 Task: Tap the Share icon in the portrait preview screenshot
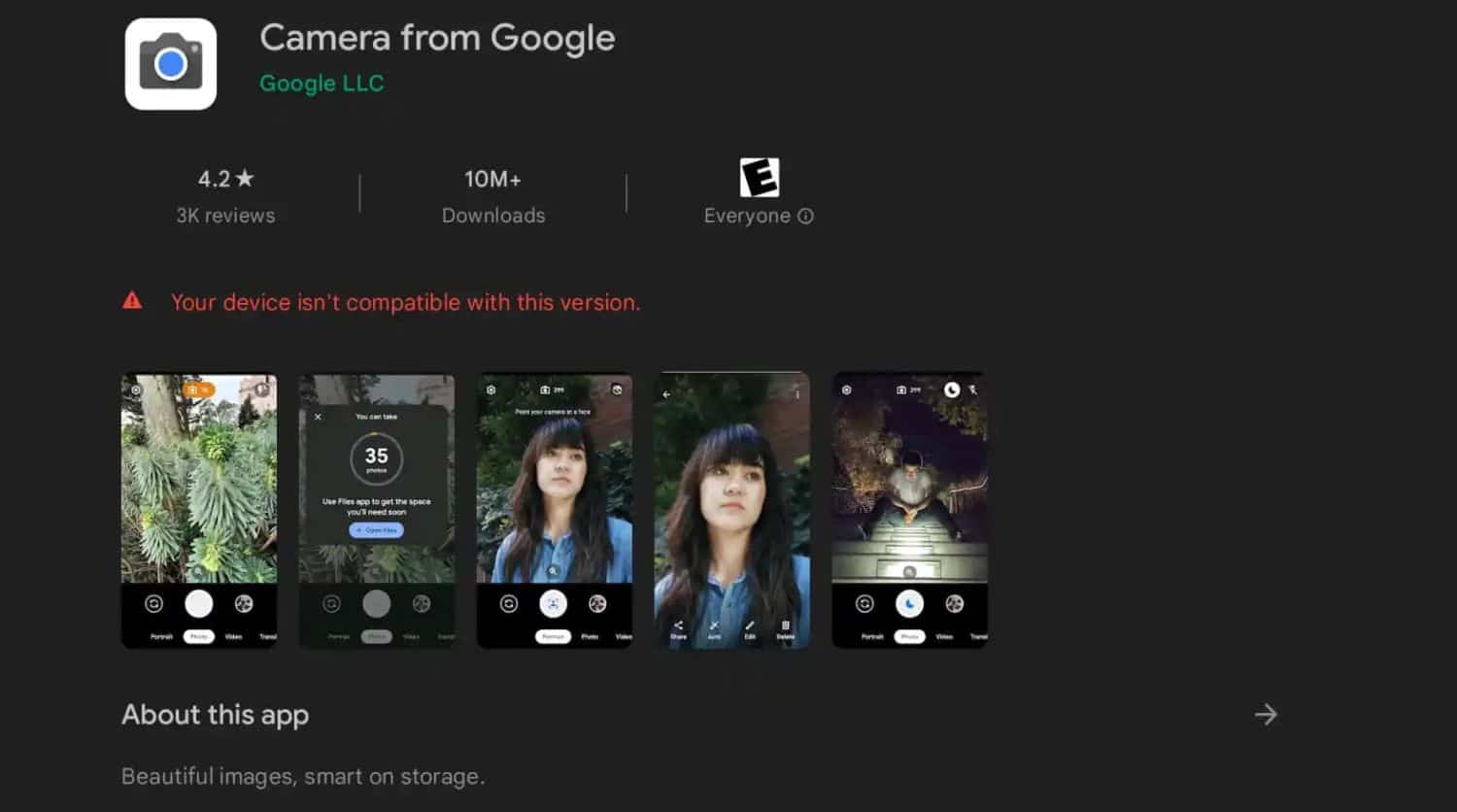coord(678,627)
